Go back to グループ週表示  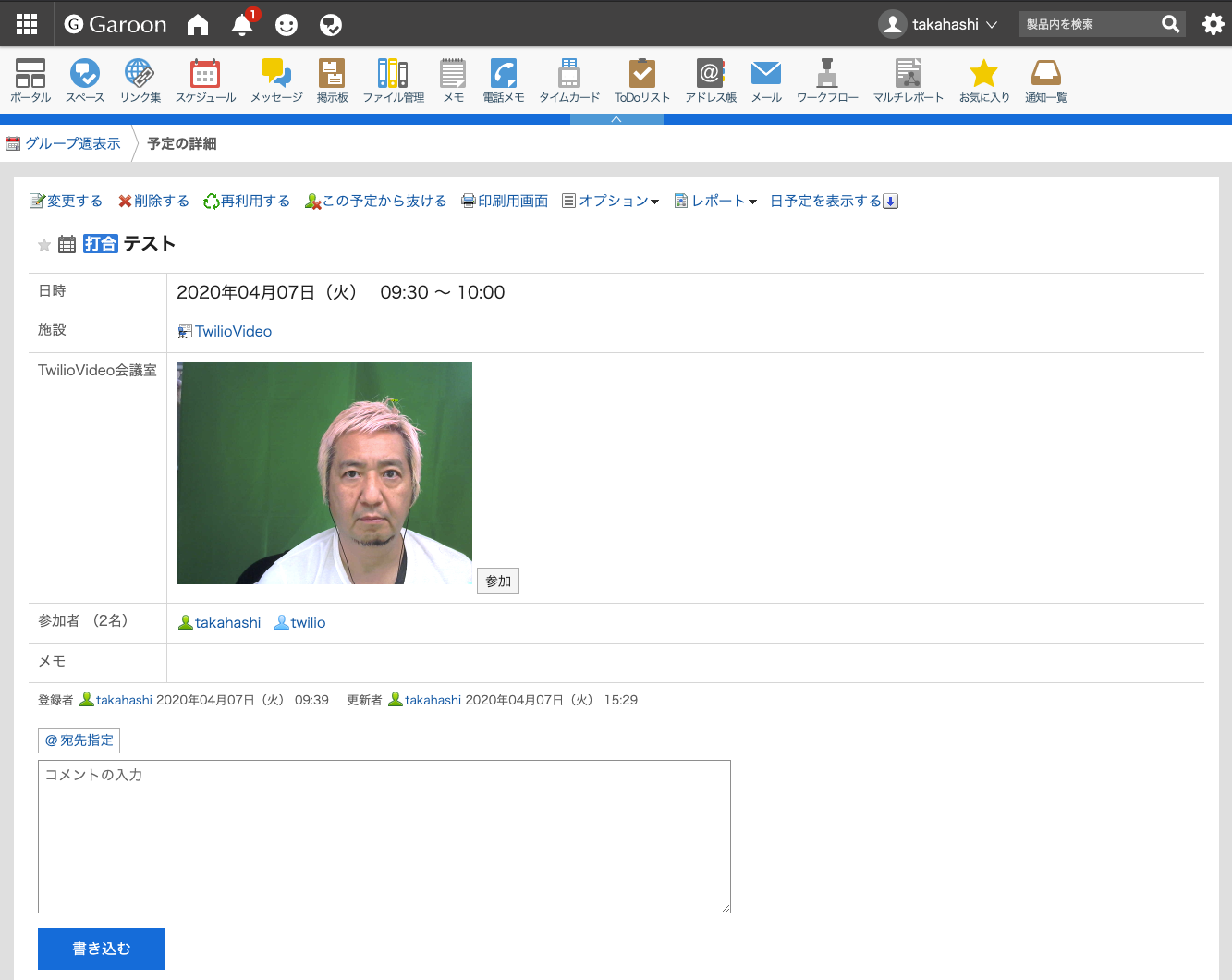63,143
